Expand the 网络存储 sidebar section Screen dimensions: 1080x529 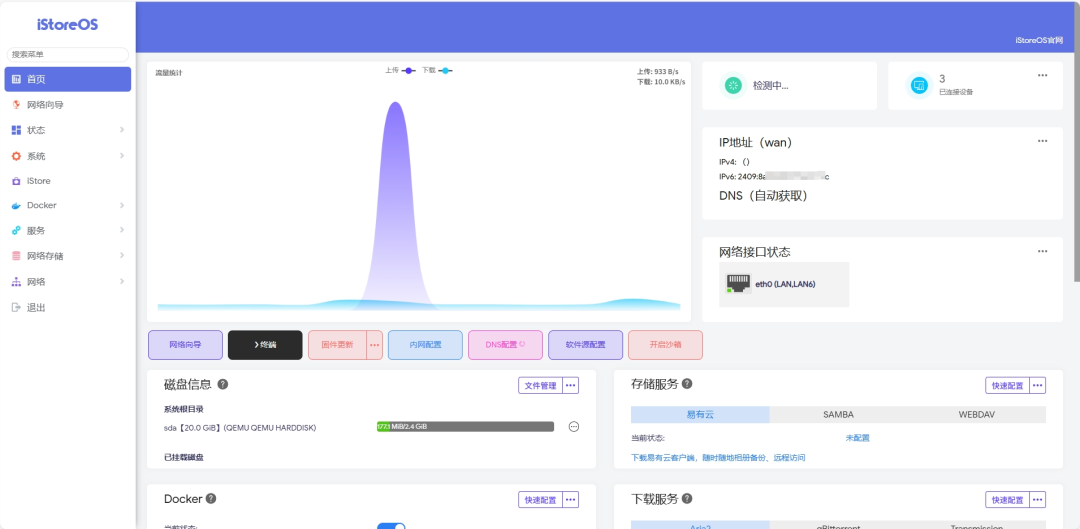pyautogui.click(x=68, y=256)
